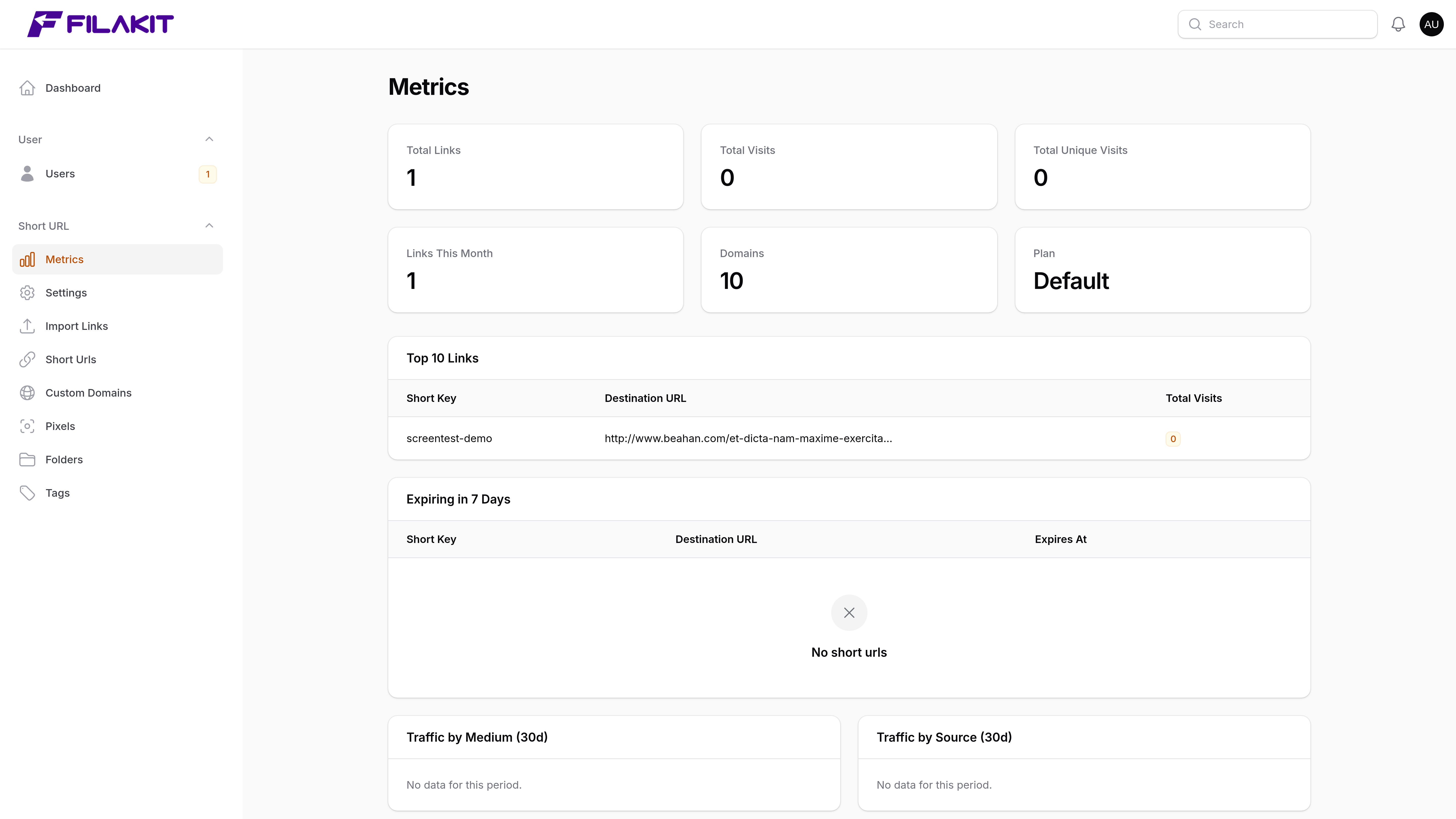Screen dimensions: 1456x819
Task: Select Metrics in the sidebar
Action: [118, 259]
